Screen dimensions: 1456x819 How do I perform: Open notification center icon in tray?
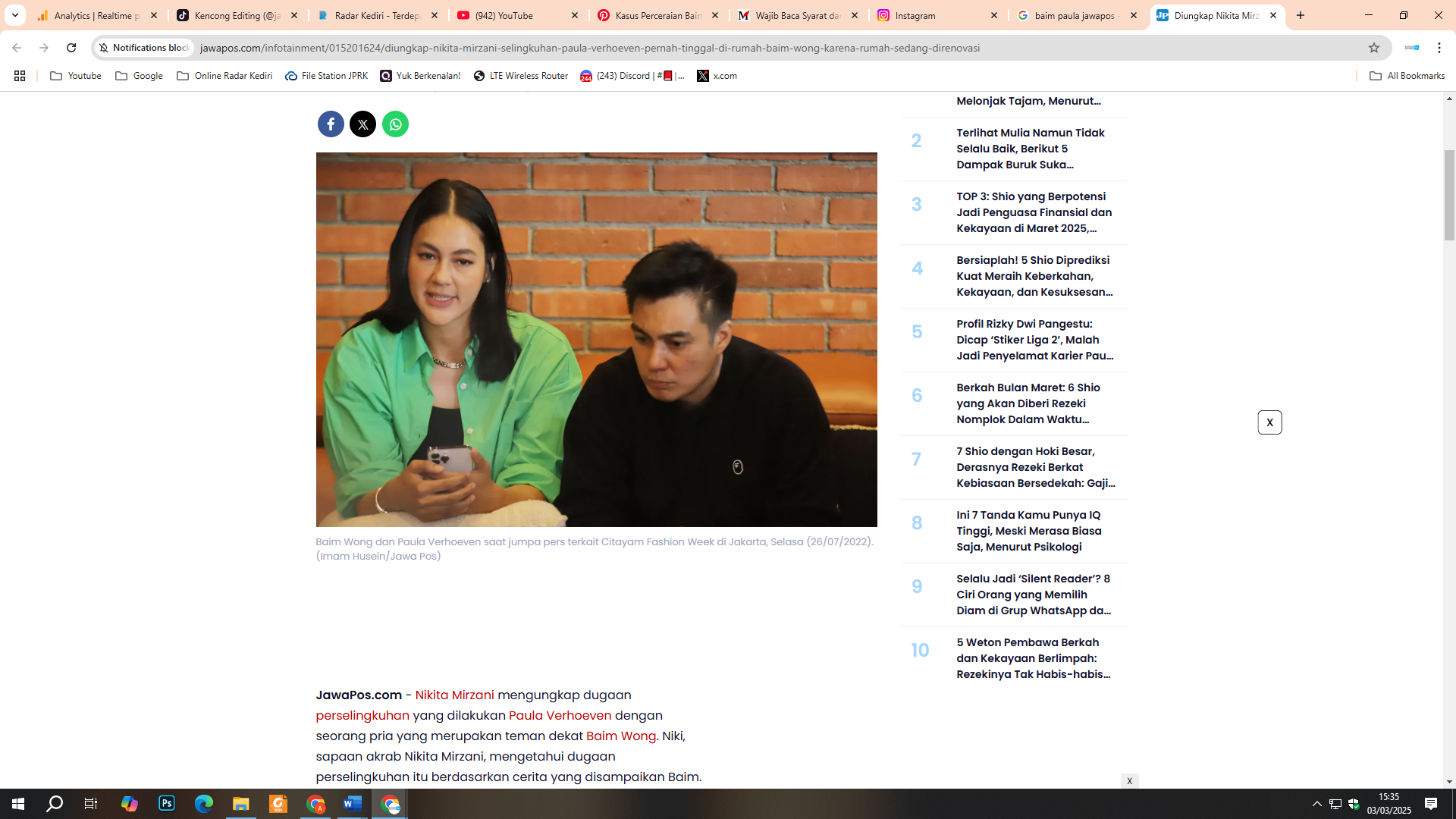[x=1431, y=804]
